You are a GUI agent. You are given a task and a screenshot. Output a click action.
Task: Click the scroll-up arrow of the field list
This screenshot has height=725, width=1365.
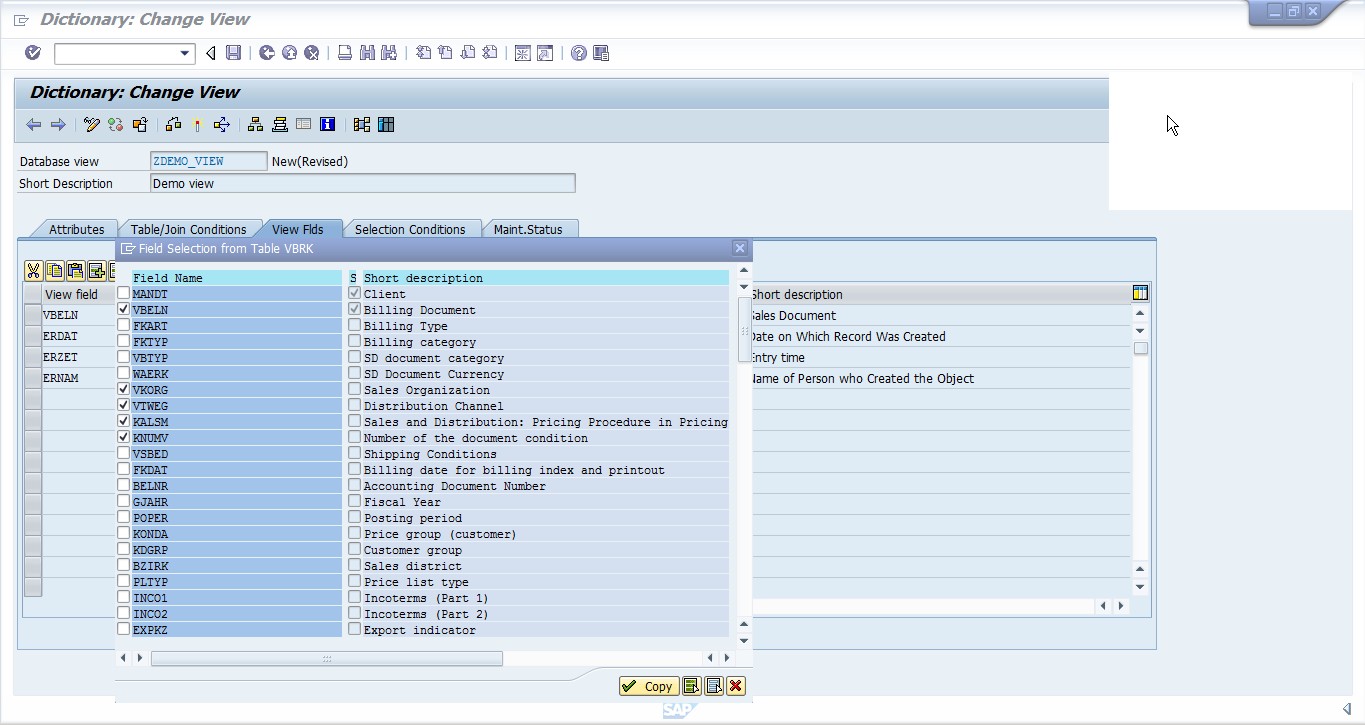tap(743, 269)
